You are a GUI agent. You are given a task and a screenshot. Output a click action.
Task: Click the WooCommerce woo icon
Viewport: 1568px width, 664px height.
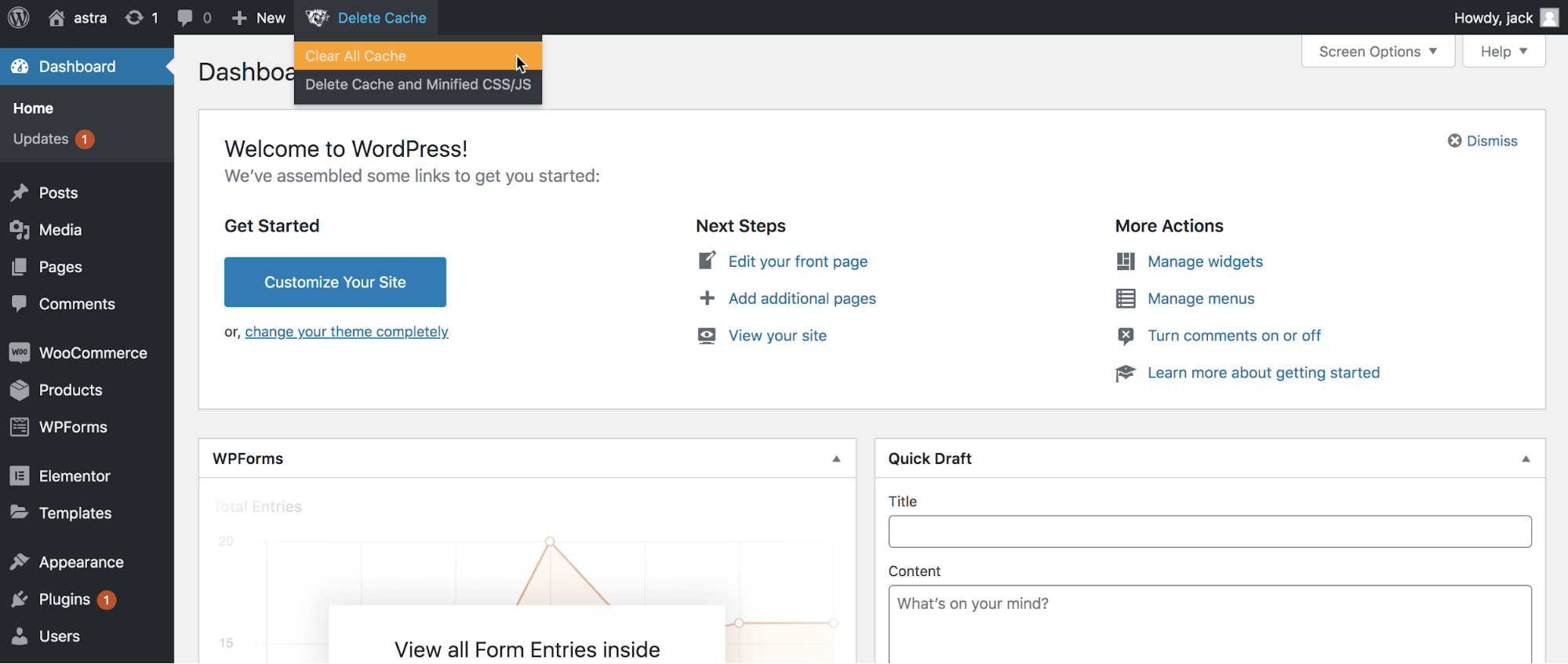tap(20, 352)
